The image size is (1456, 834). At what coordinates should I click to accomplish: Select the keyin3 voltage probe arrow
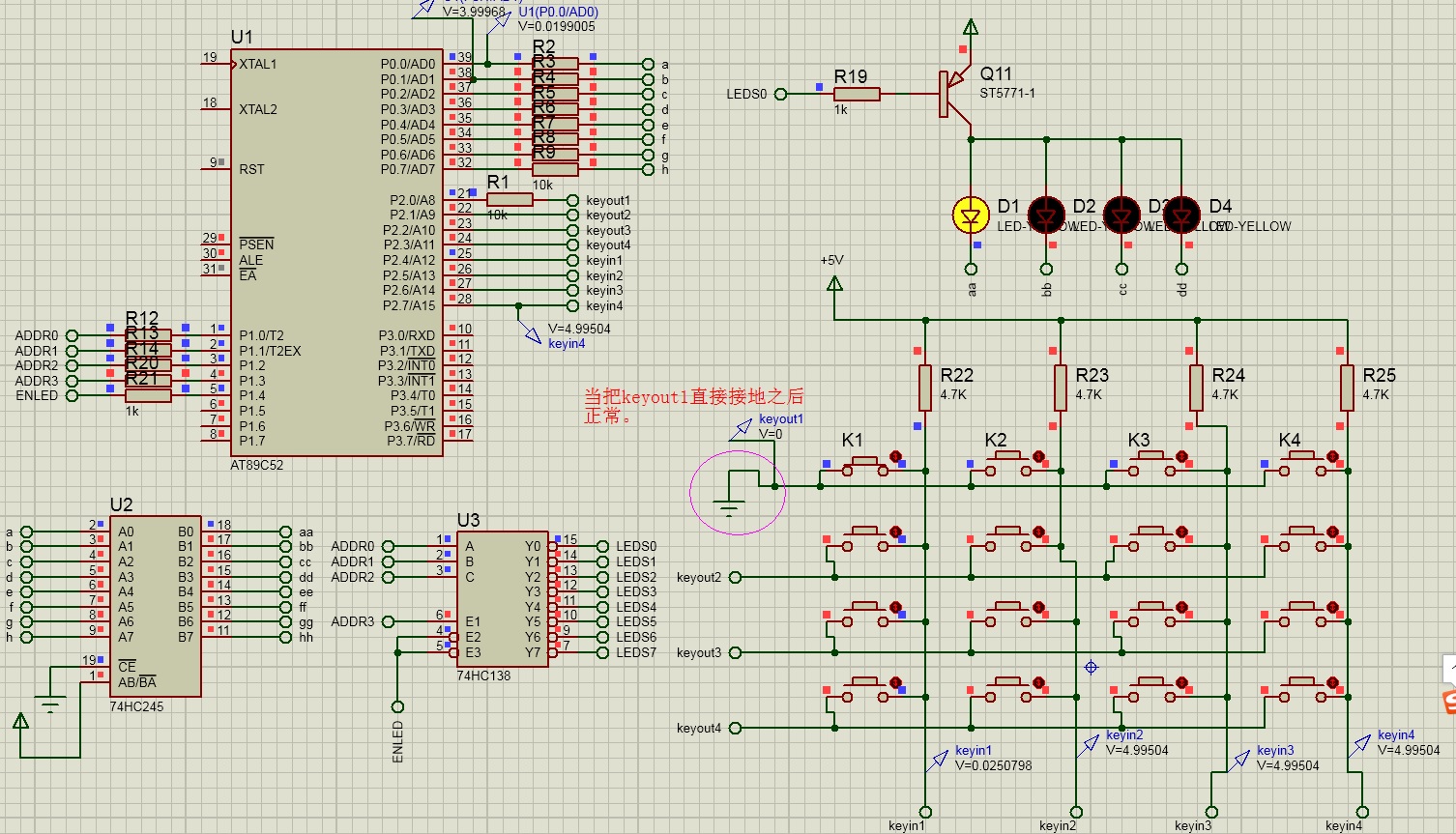coord(1238,761)
